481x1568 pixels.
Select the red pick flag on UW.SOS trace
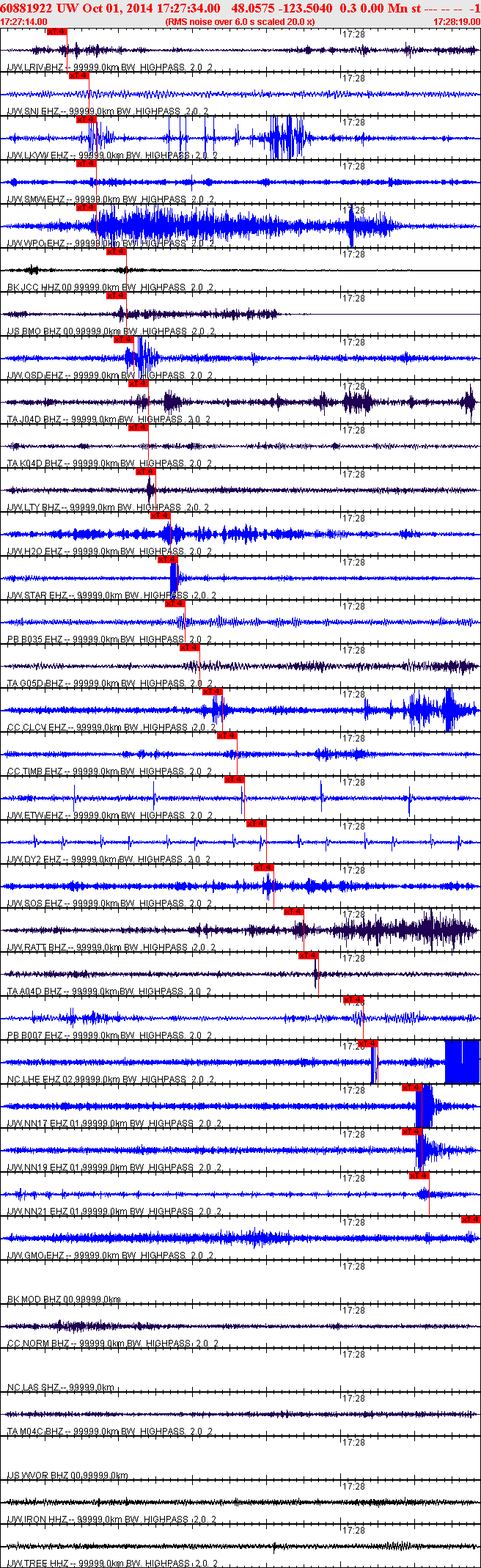click(263, 868)
